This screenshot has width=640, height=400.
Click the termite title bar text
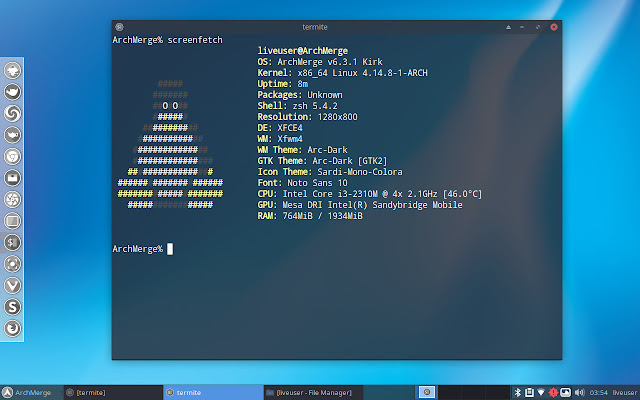[x=315, y=27]
